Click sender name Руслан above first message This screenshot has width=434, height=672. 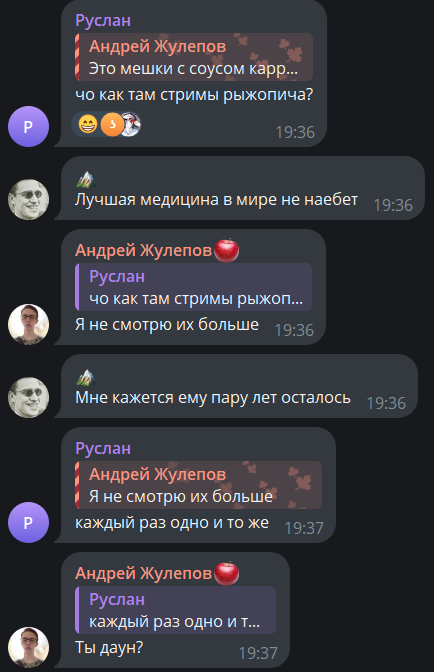pyautogui.click(x=103, y=20)
